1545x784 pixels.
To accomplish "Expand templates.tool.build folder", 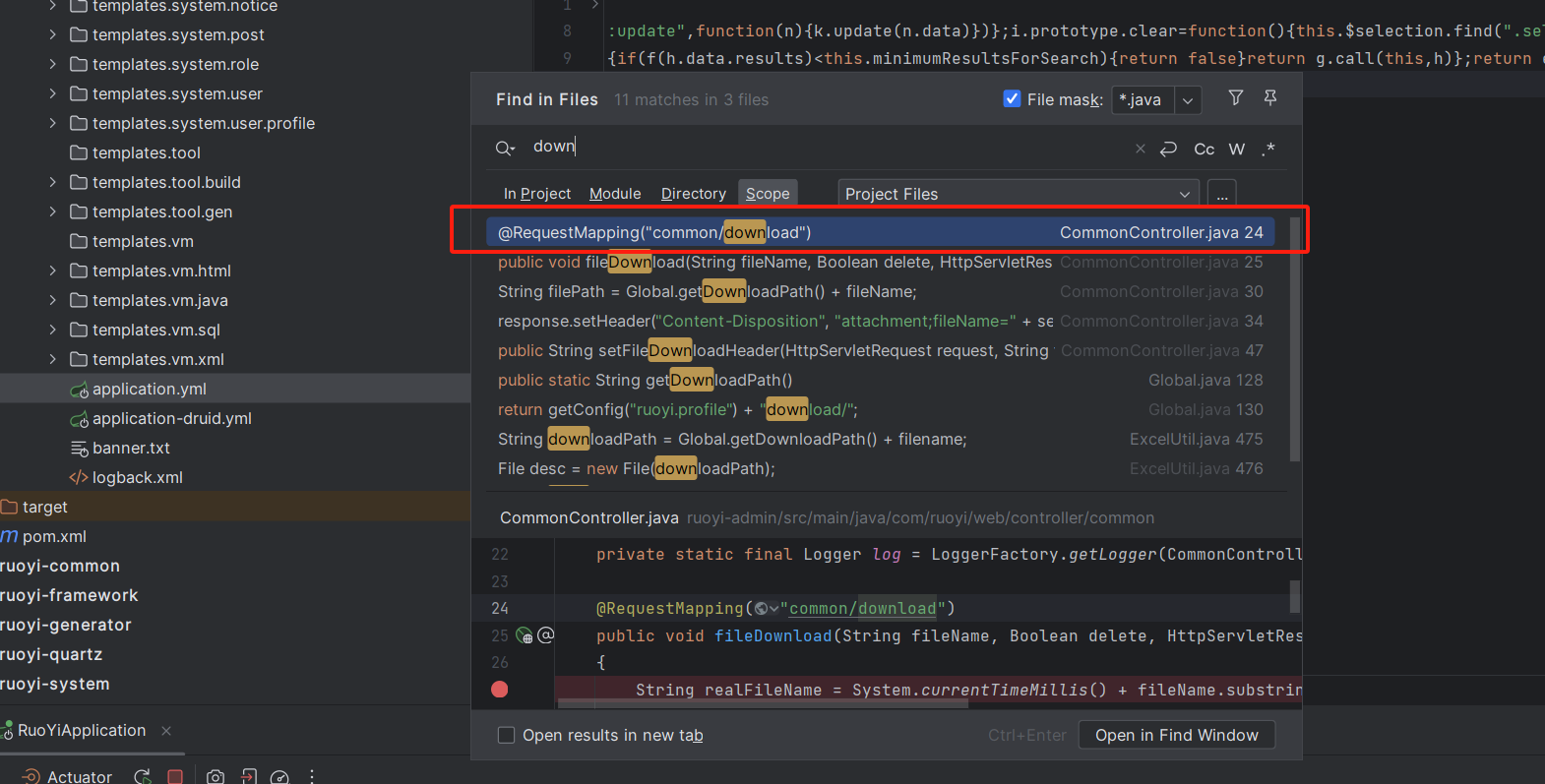I will (52, 182).
